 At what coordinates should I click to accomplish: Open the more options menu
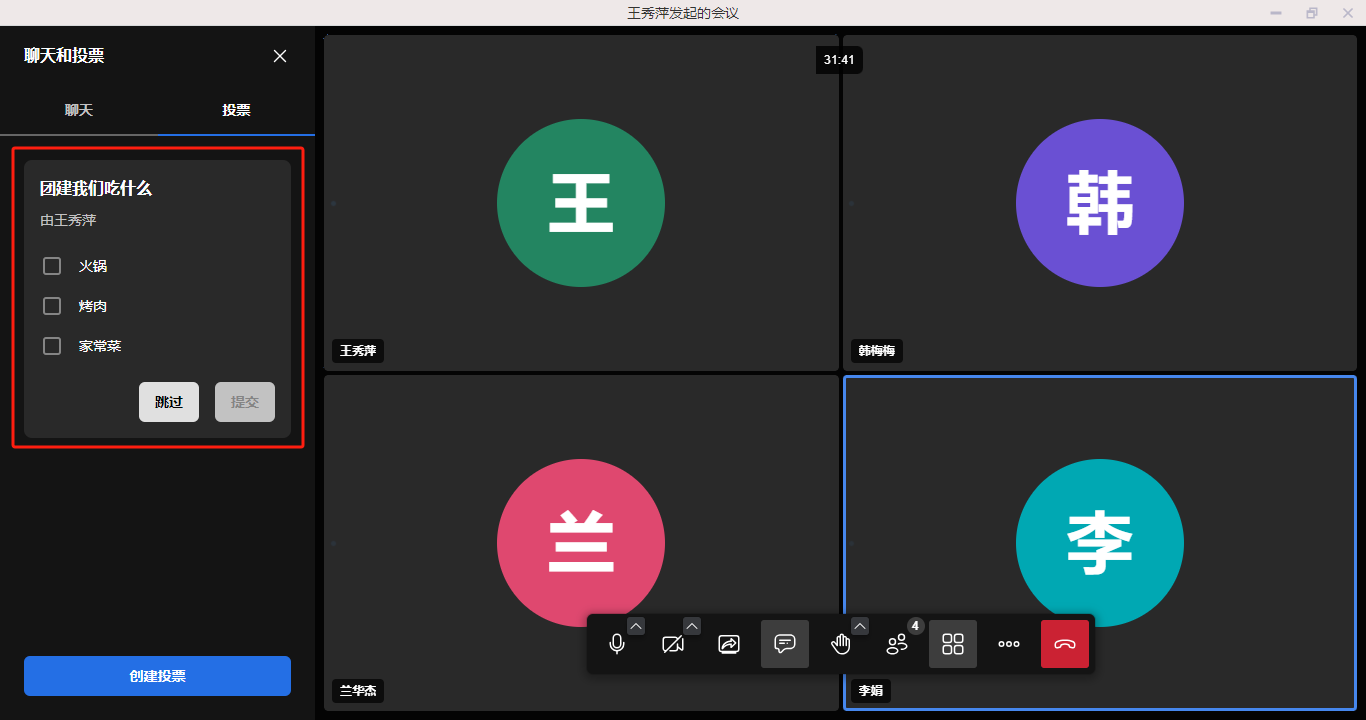point(1009,644)
